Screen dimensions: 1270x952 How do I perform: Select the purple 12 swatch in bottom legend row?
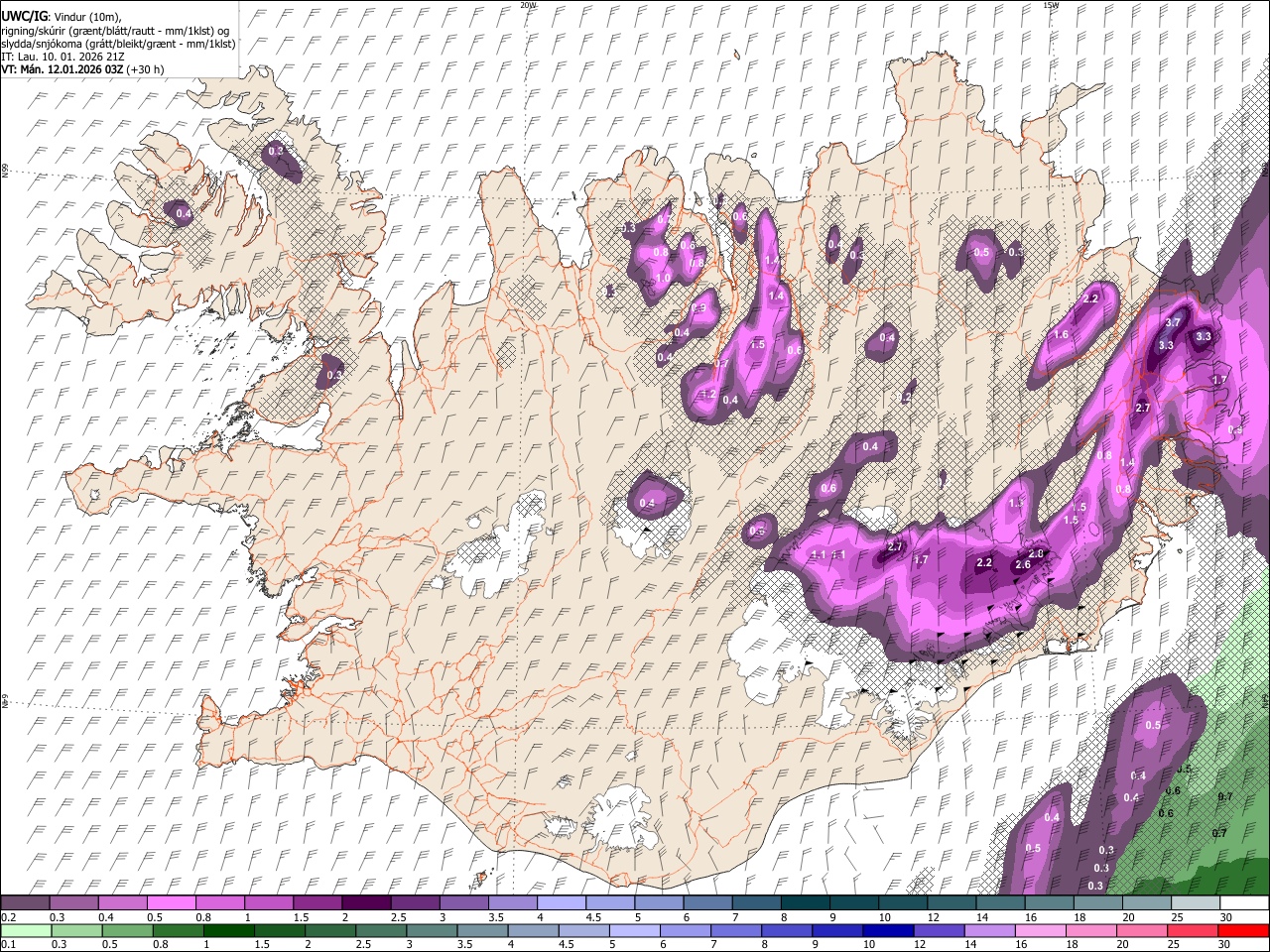tap(938, 930)
